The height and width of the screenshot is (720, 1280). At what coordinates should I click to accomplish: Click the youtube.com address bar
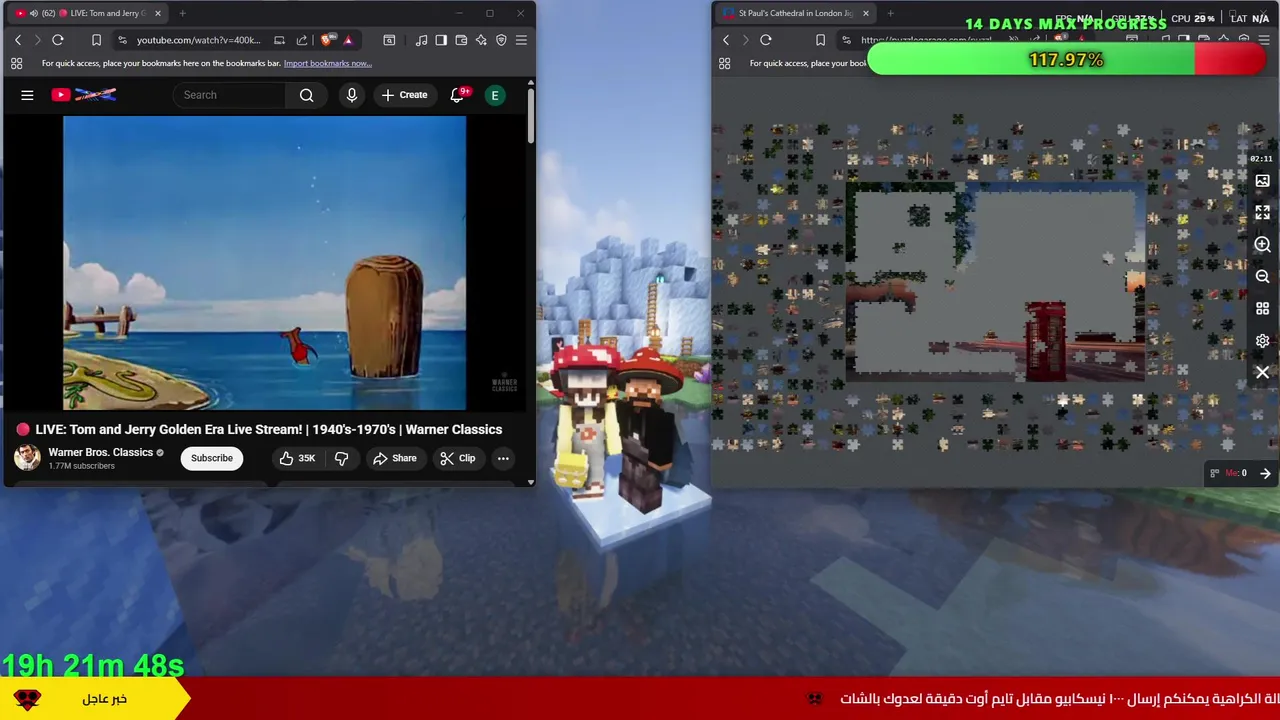click(200, 40)
